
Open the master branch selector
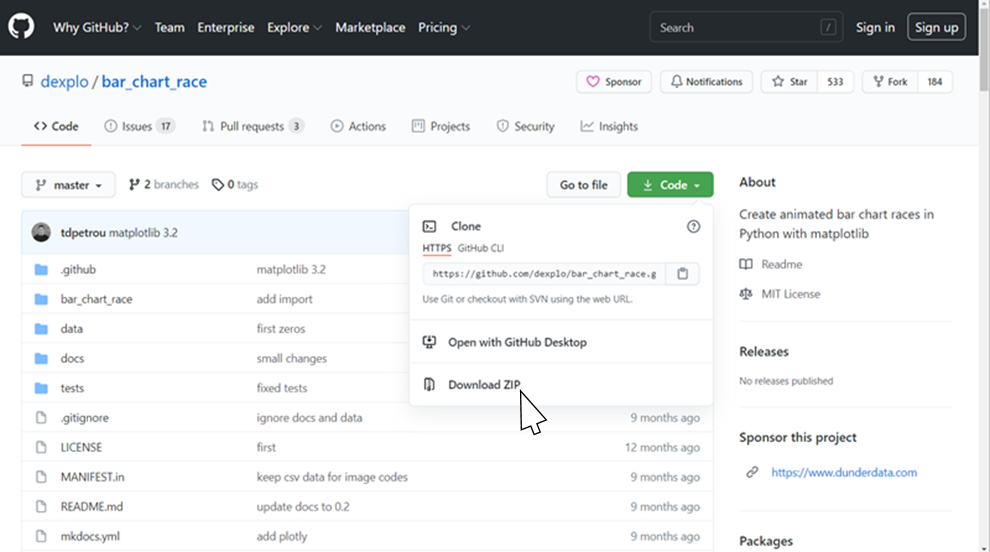[68, 184]
